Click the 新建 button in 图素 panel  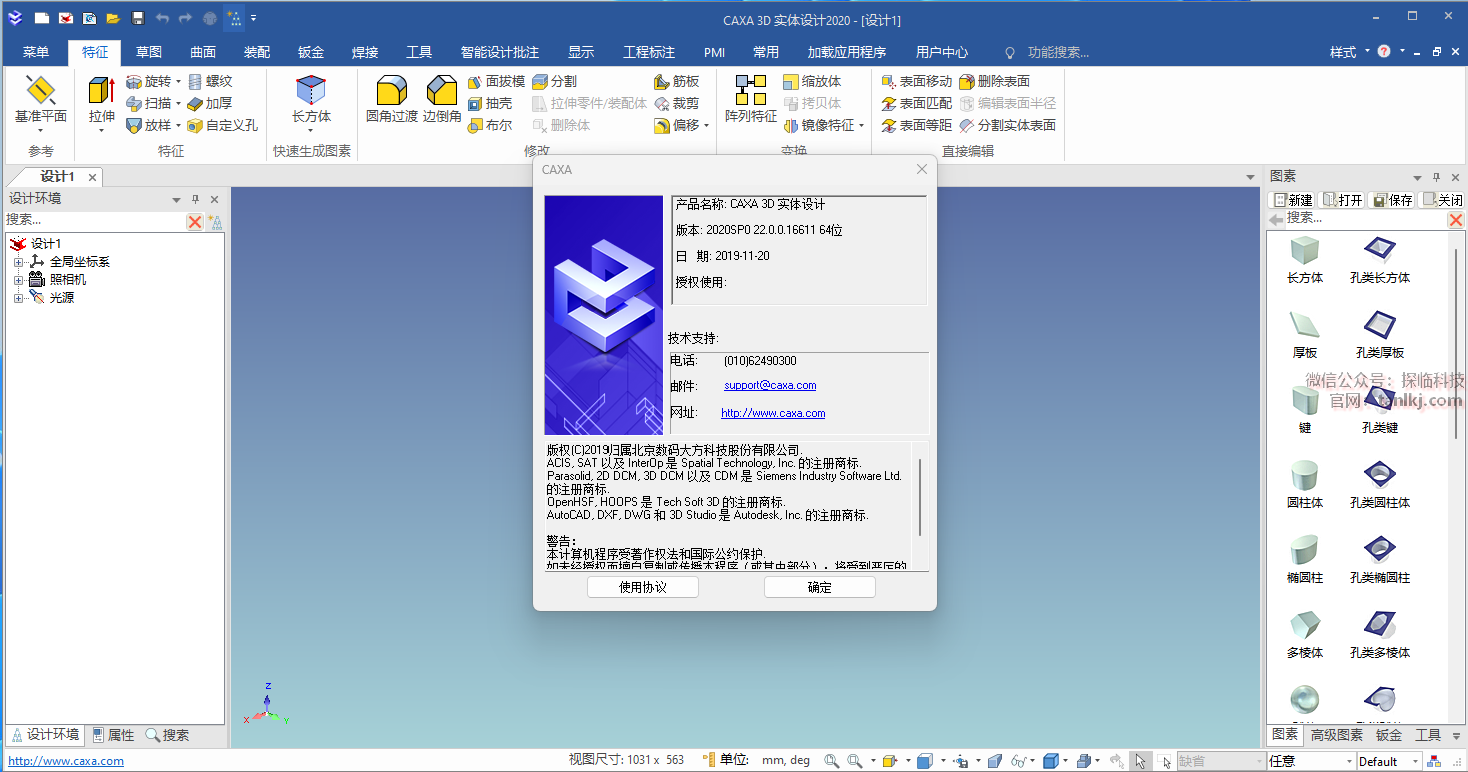[x=1293, y=200]
